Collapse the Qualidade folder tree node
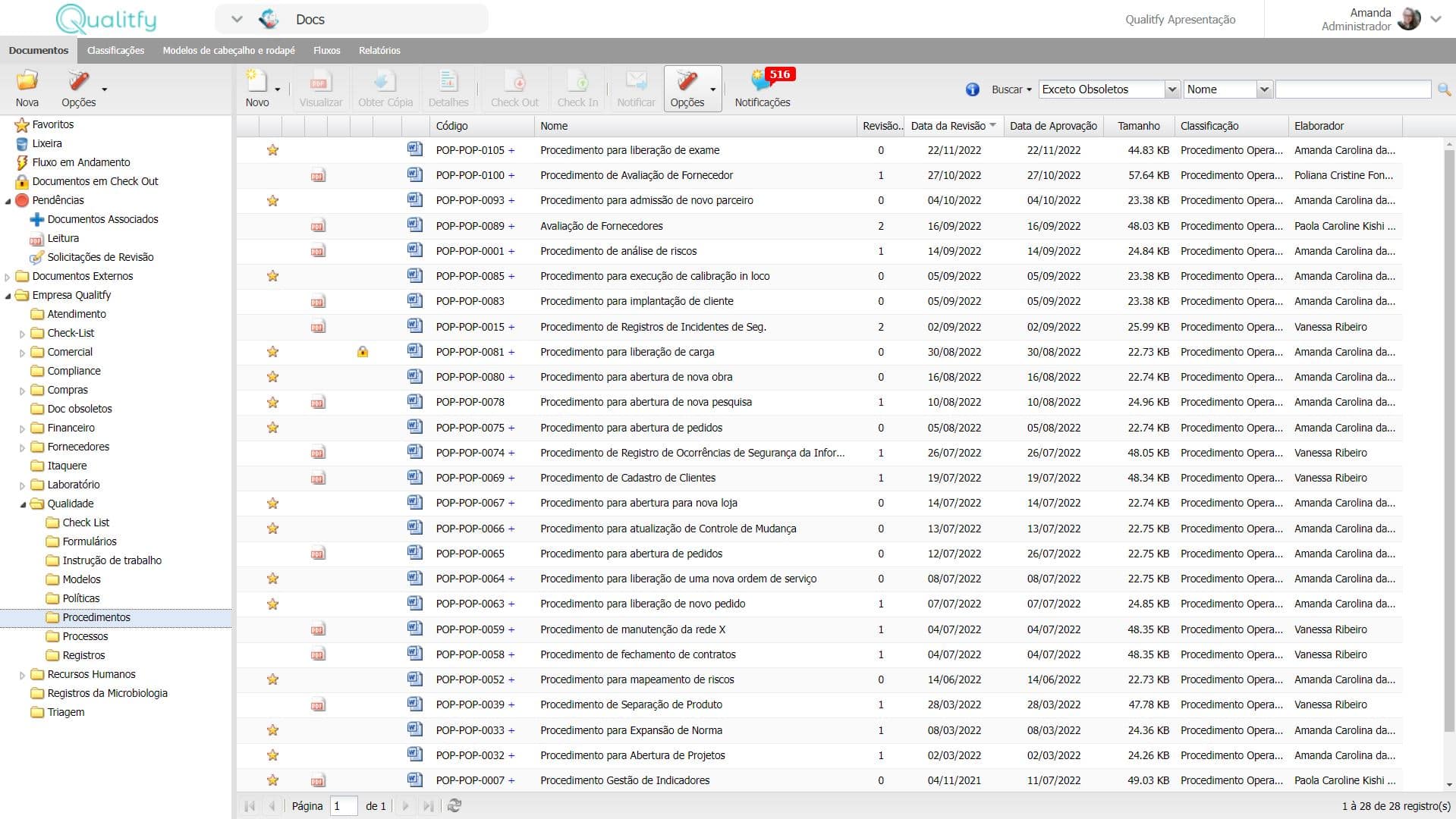The image size is (1456, 819). click(22, 504)
